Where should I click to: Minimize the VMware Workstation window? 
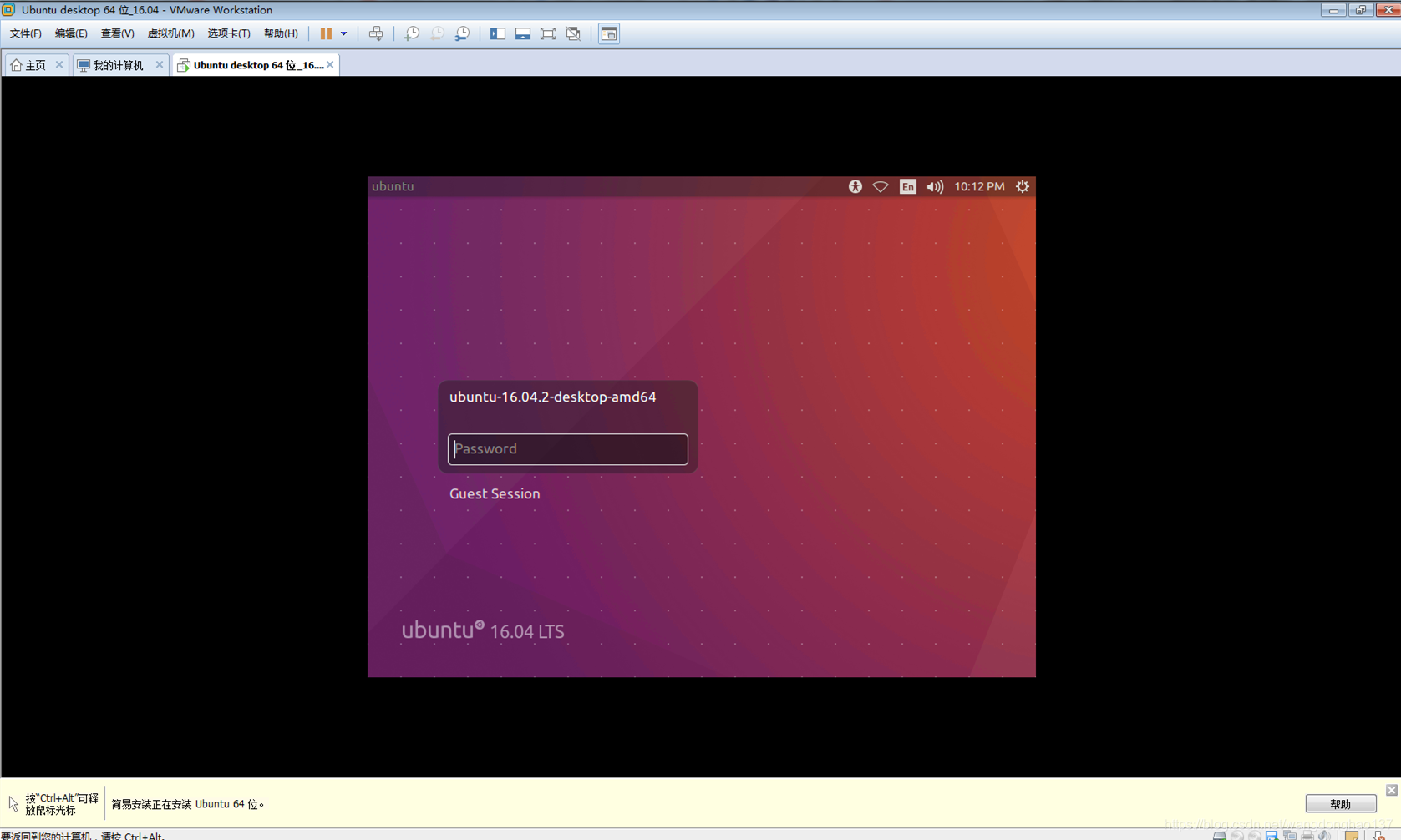[1333, 10]
